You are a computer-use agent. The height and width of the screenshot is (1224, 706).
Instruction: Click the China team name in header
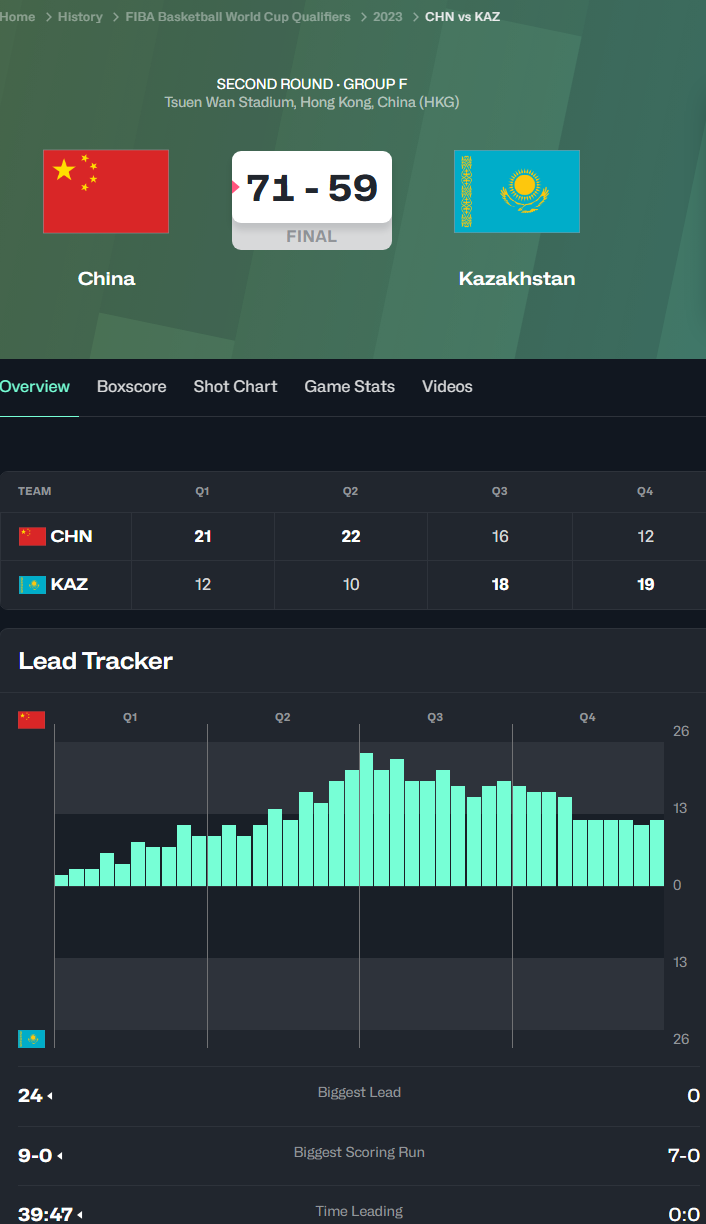[x=106, y=279]
